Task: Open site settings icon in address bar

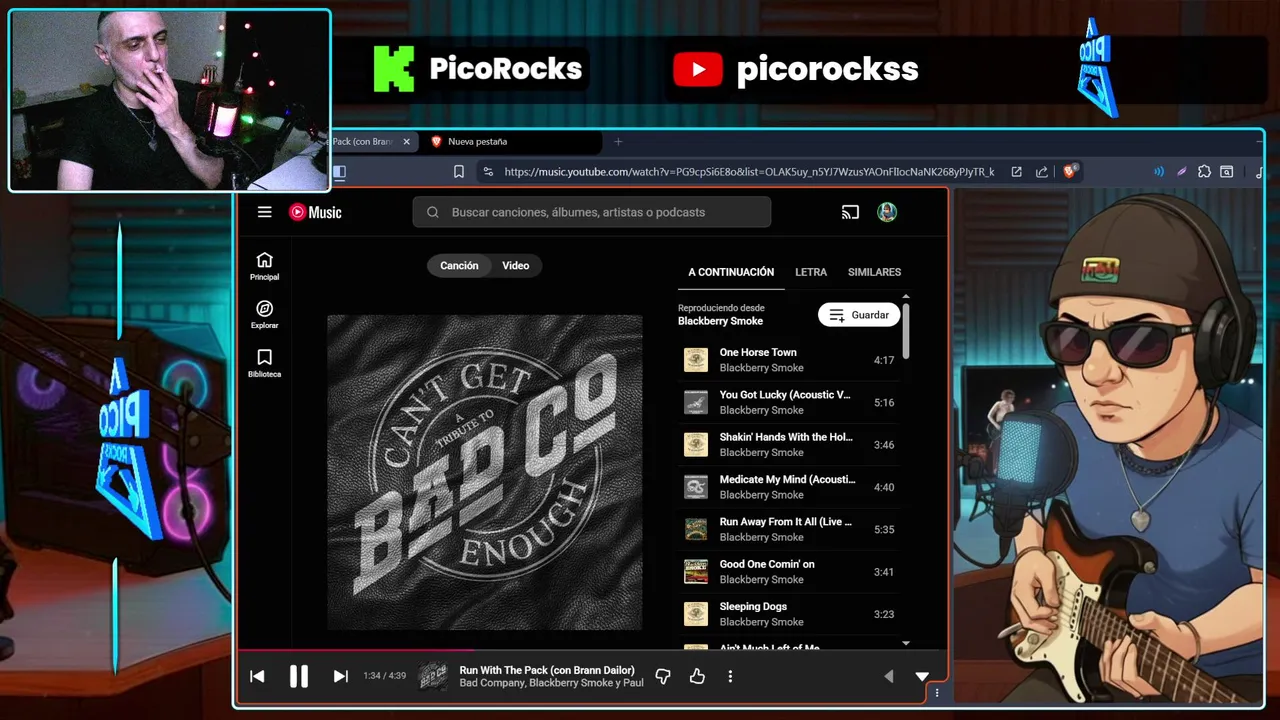Action: click(487, 172)
